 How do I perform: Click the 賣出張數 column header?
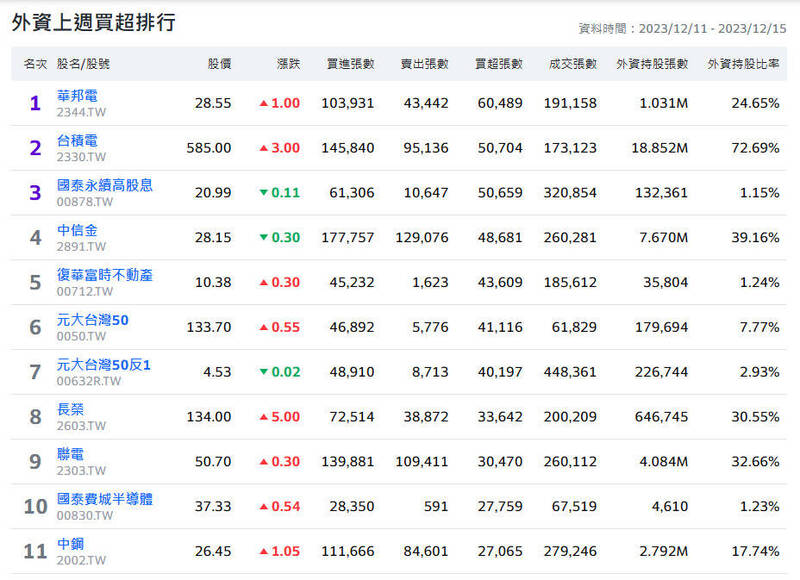pyautogui.click(x=424, y=64)
